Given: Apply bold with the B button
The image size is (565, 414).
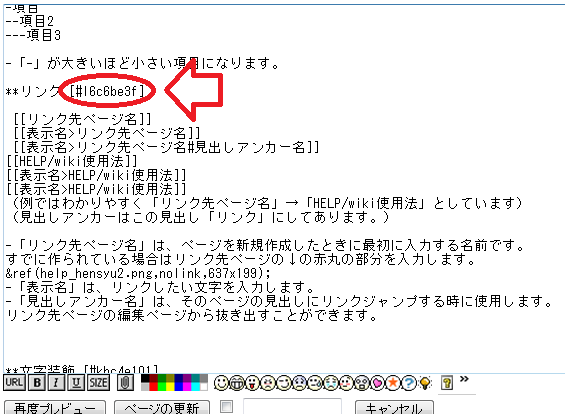Looking at the screenshot, I should (37, 383).
